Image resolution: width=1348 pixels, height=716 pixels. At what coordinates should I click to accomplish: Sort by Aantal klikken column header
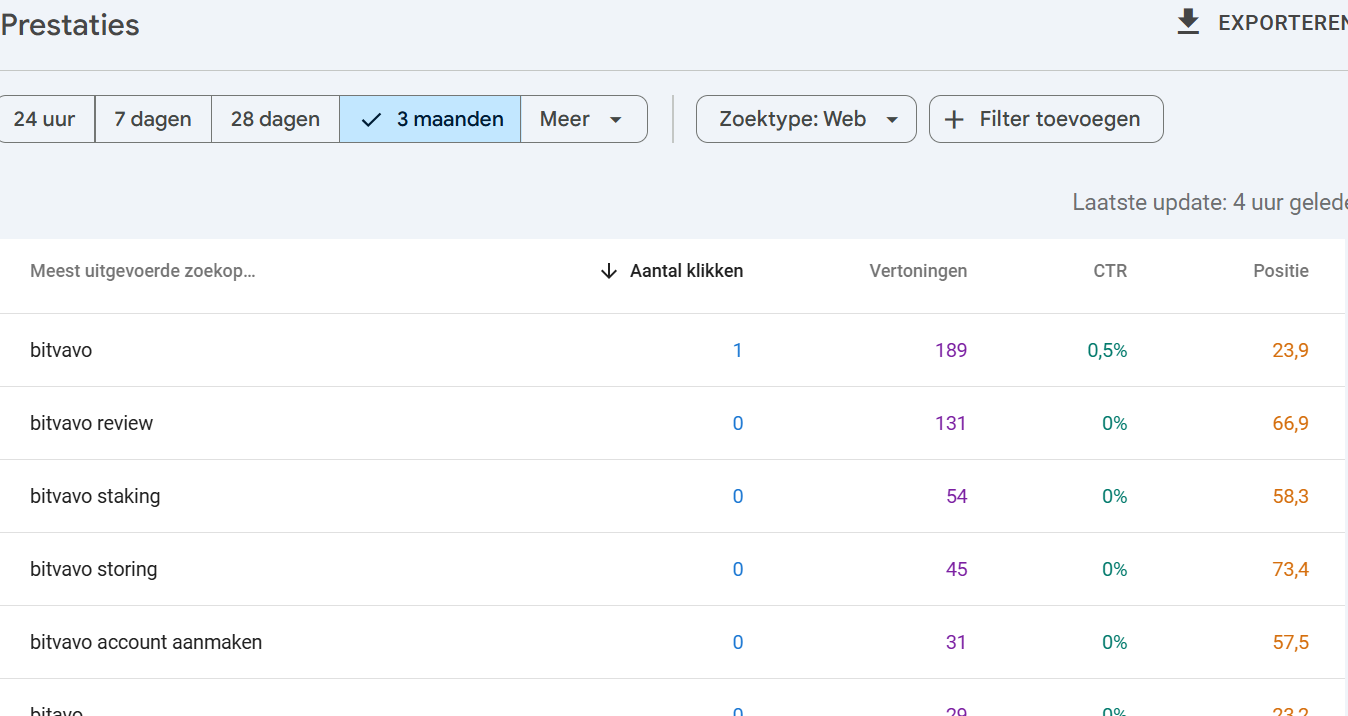pos(686,271)
